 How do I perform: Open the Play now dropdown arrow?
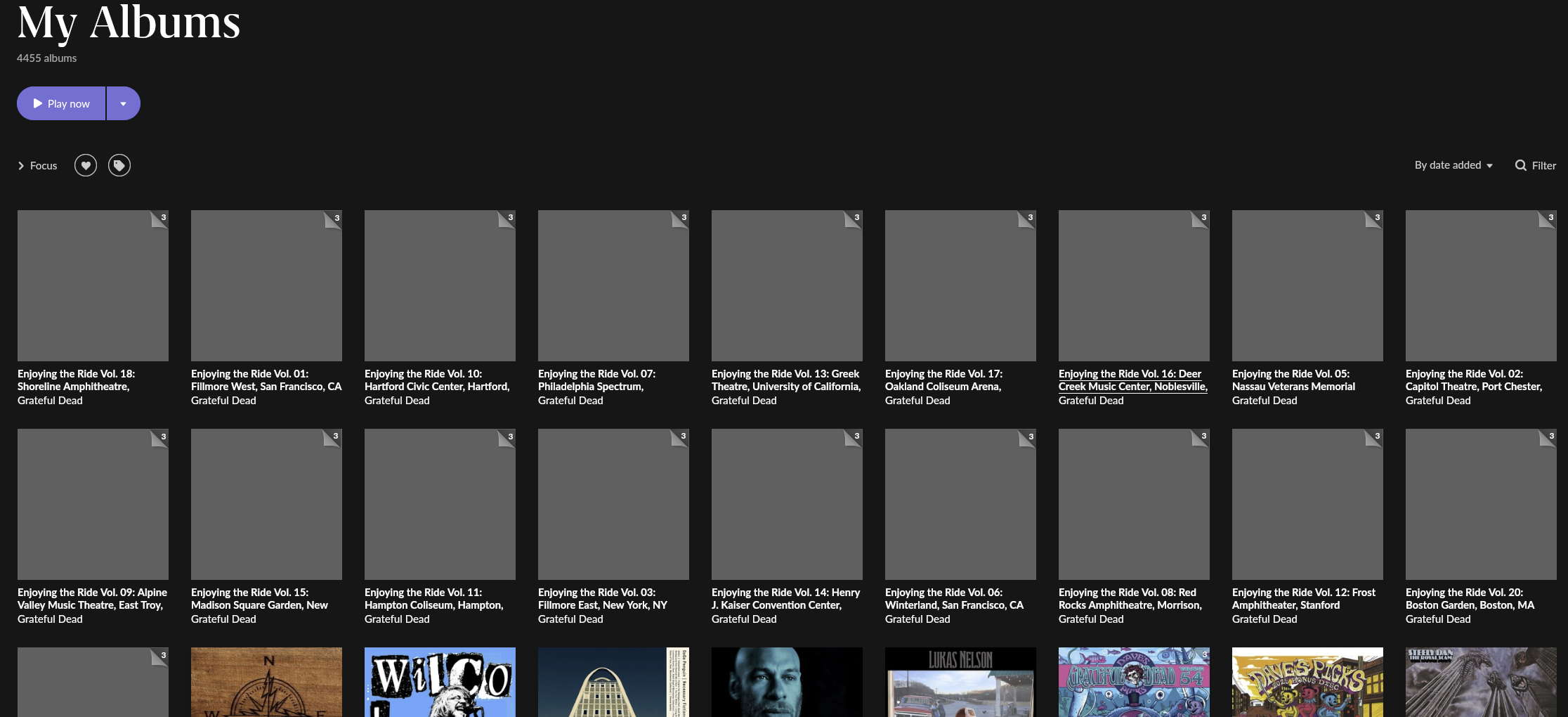coord(124,103)
